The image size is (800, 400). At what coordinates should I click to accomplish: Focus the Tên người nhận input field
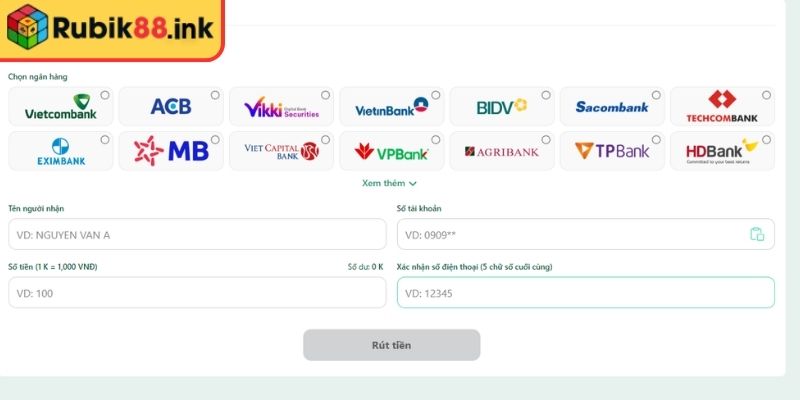(x=197, y=234)
